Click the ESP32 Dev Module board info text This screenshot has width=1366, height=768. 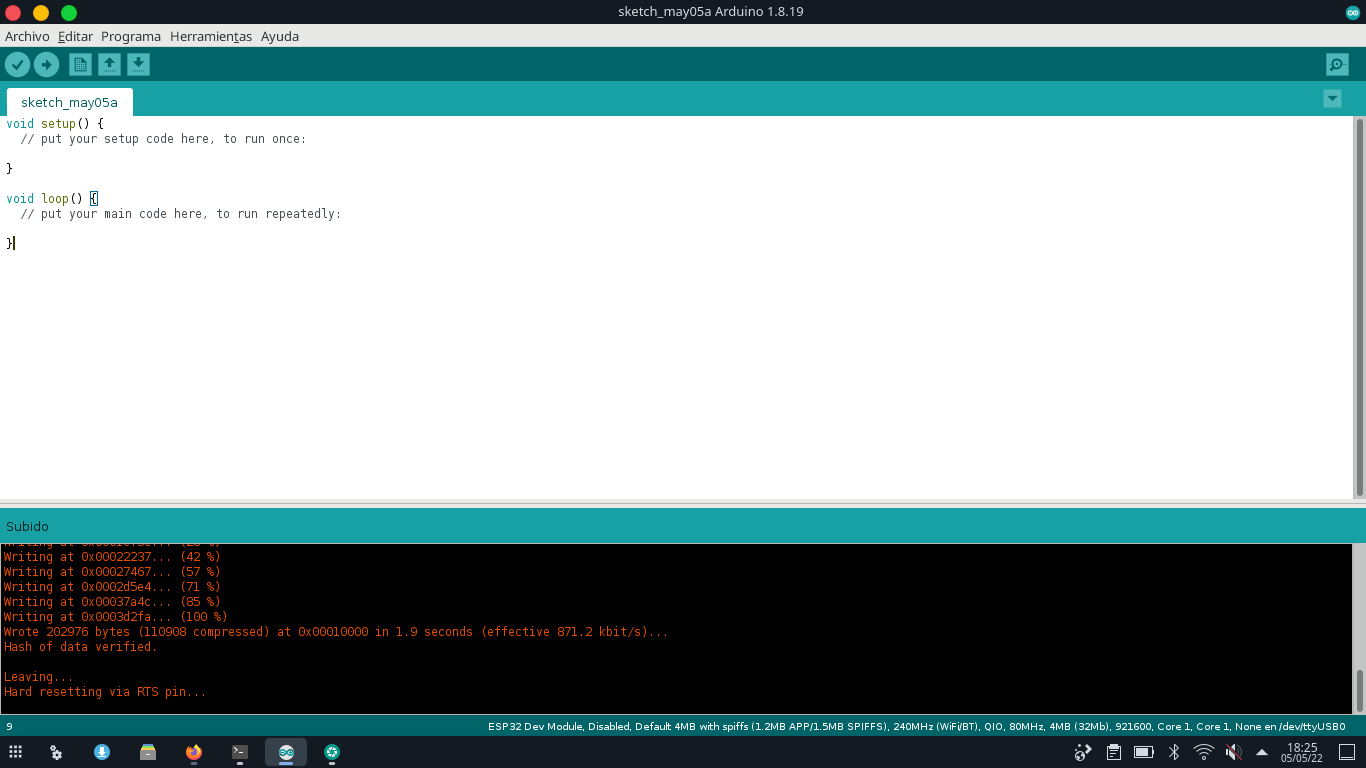point(916,726)
